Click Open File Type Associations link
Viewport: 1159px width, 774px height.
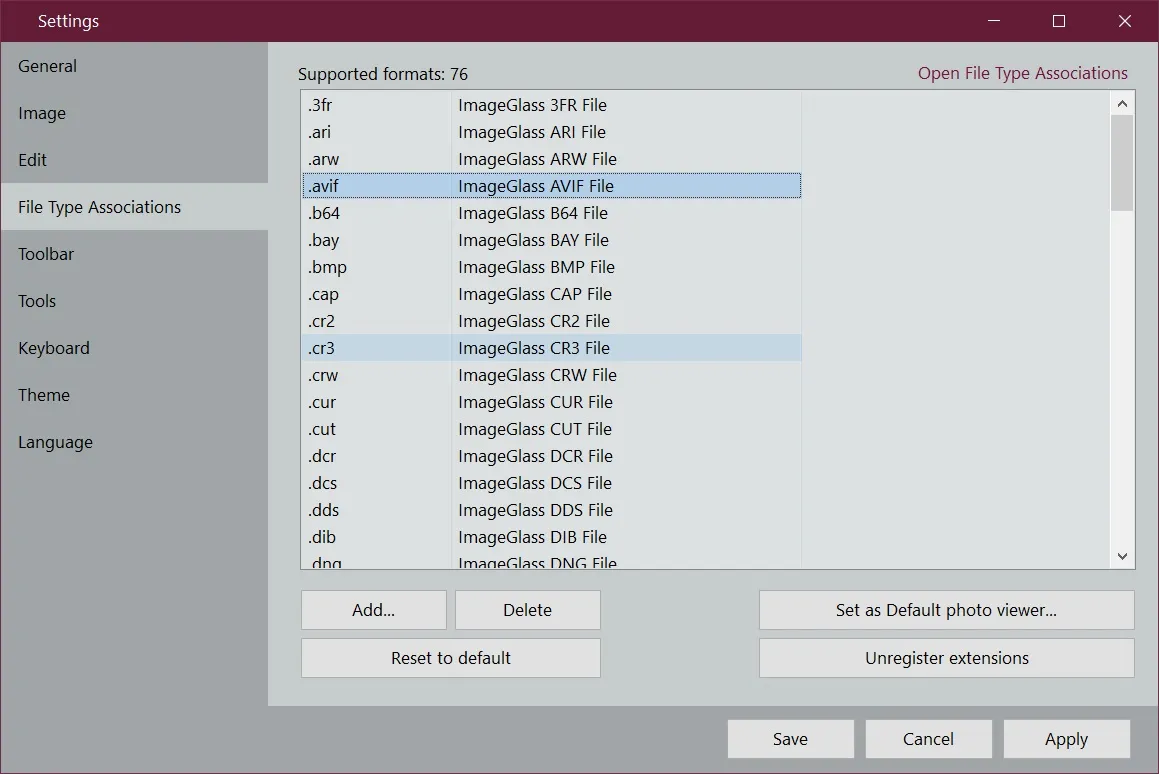[x=1022, y=73]
